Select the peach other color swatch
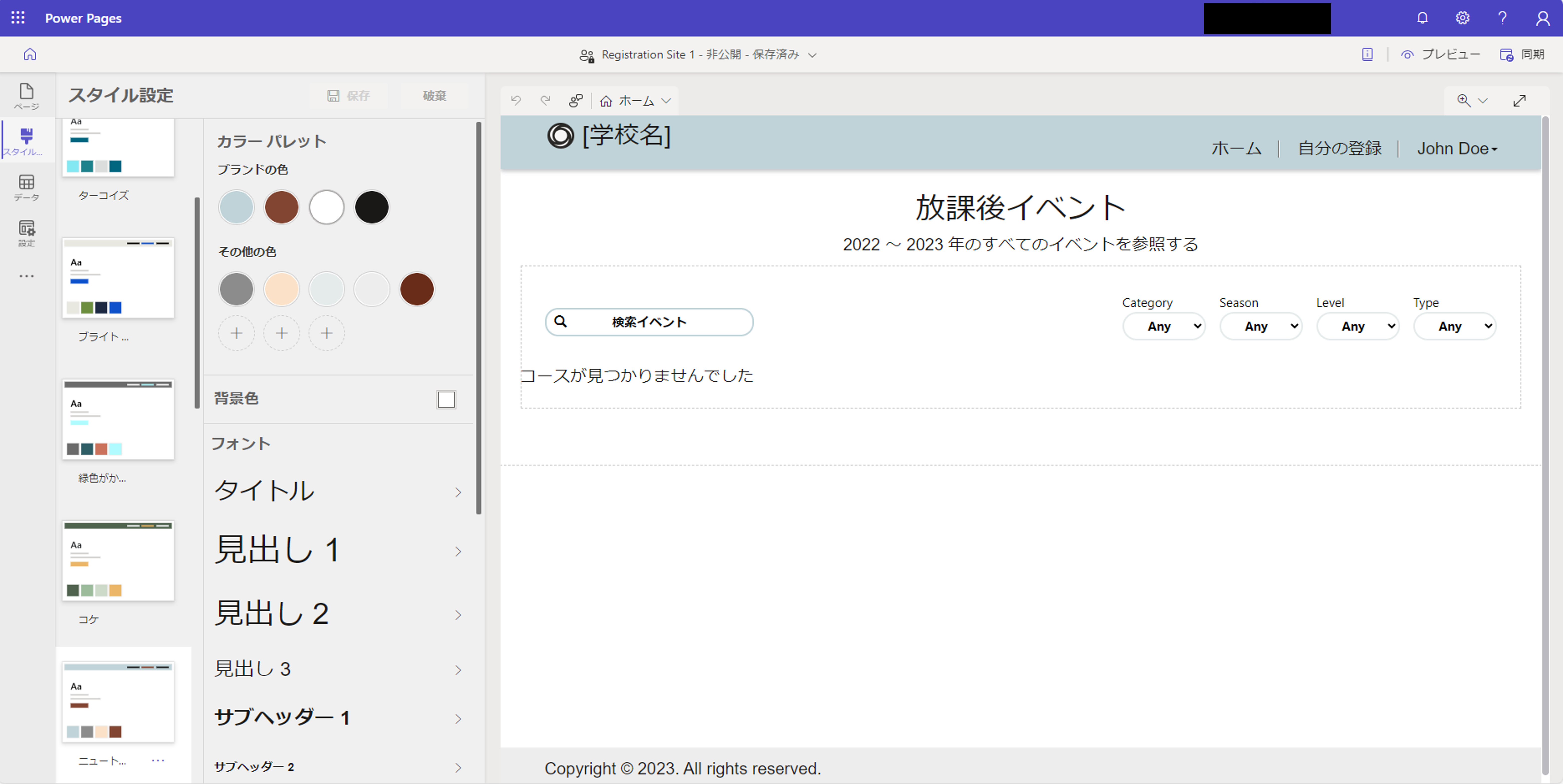Screen dimensions: 1563x784 point(282,289)
